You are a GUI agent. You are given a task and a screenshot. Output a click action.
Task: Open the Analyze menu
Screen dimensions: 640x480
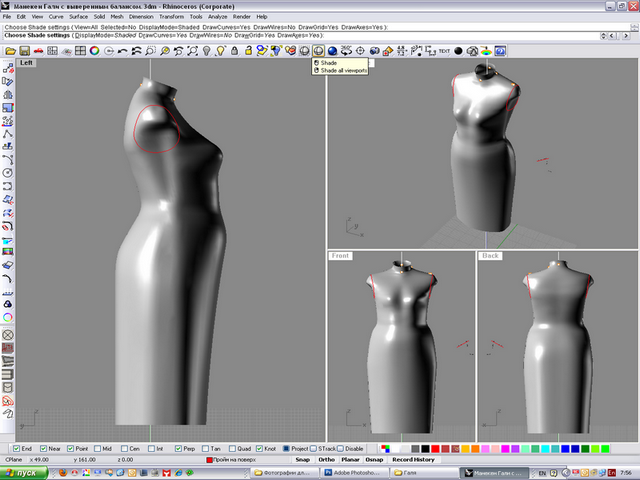216,17
